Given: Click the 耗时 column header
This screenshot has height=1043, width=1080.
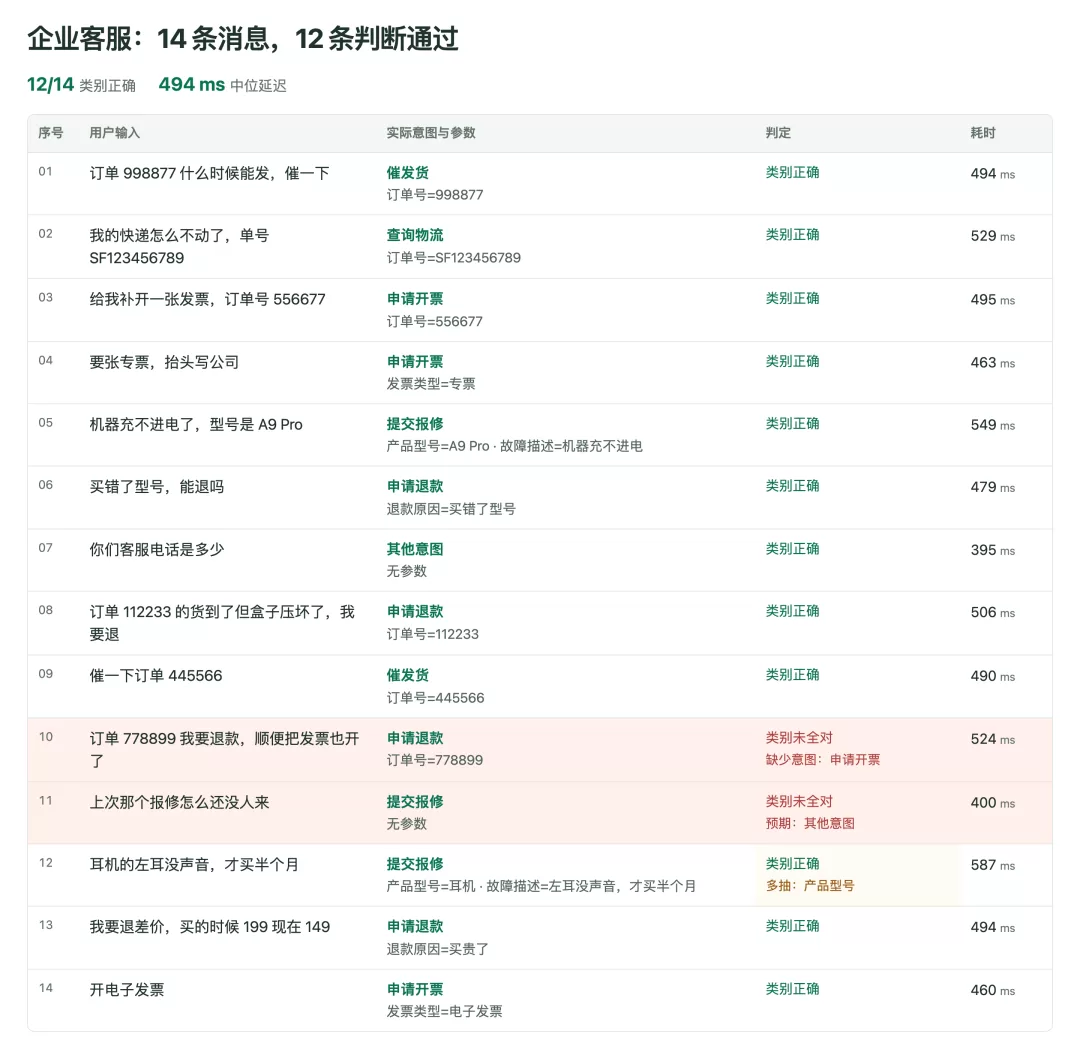Looking at the screenshot, I should tap(983, 133).
